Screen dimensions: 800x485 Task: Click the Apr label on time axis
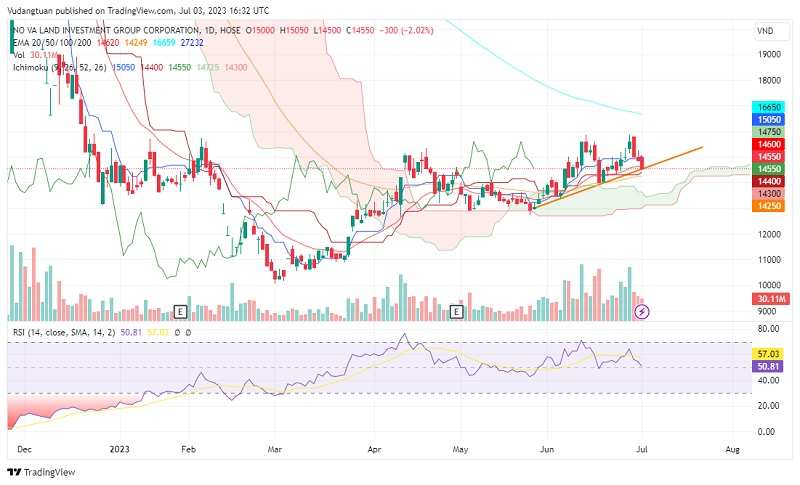pyautogui.click(x=373, y=449)
